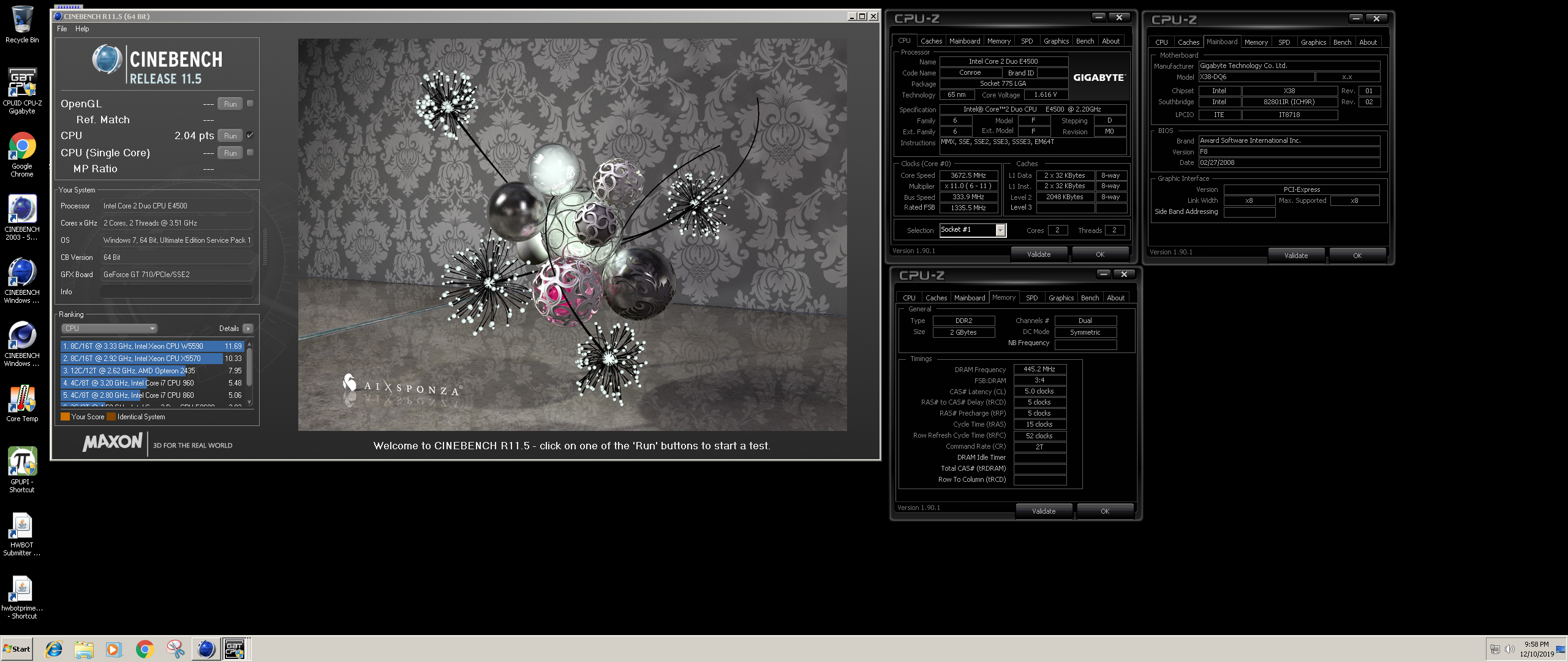Switch to Caches tab in the CPU-Z processor window
The height and width of the screenshot is (662, 1568).
coord(931,41)
